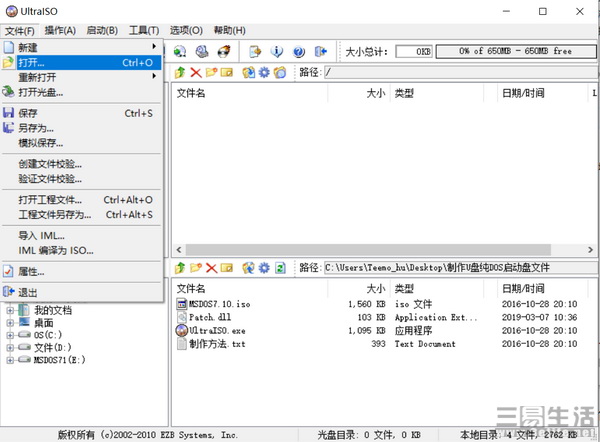The height and width of the screenshot is (442, 600).
Task: Click add files icon in image toolbar
Action: [x=248, y=72]
